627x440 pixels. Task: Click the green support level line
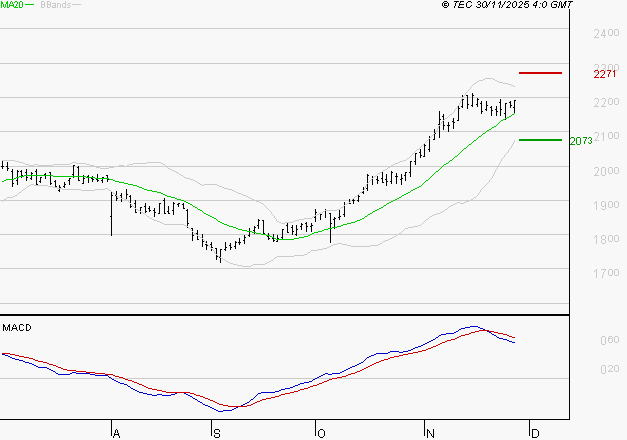(540, 140)
